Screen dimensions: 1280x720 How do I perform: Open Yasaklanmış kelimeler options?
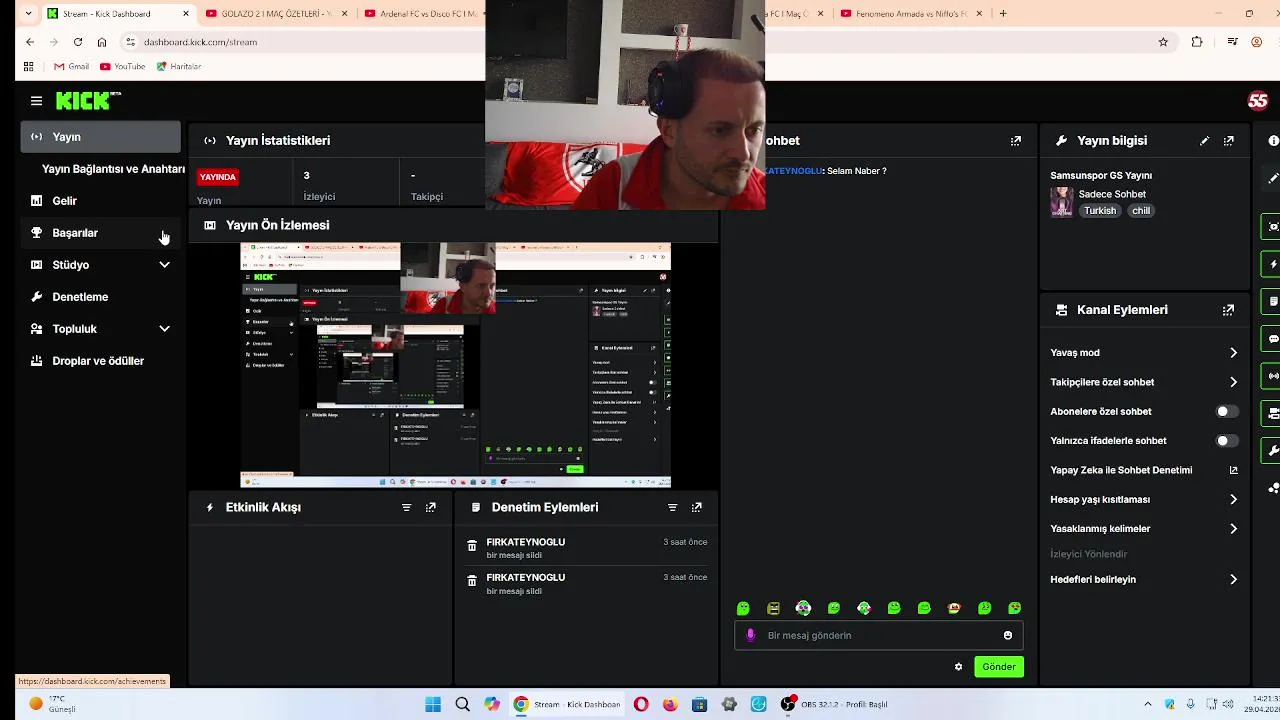pos(1144,528)
